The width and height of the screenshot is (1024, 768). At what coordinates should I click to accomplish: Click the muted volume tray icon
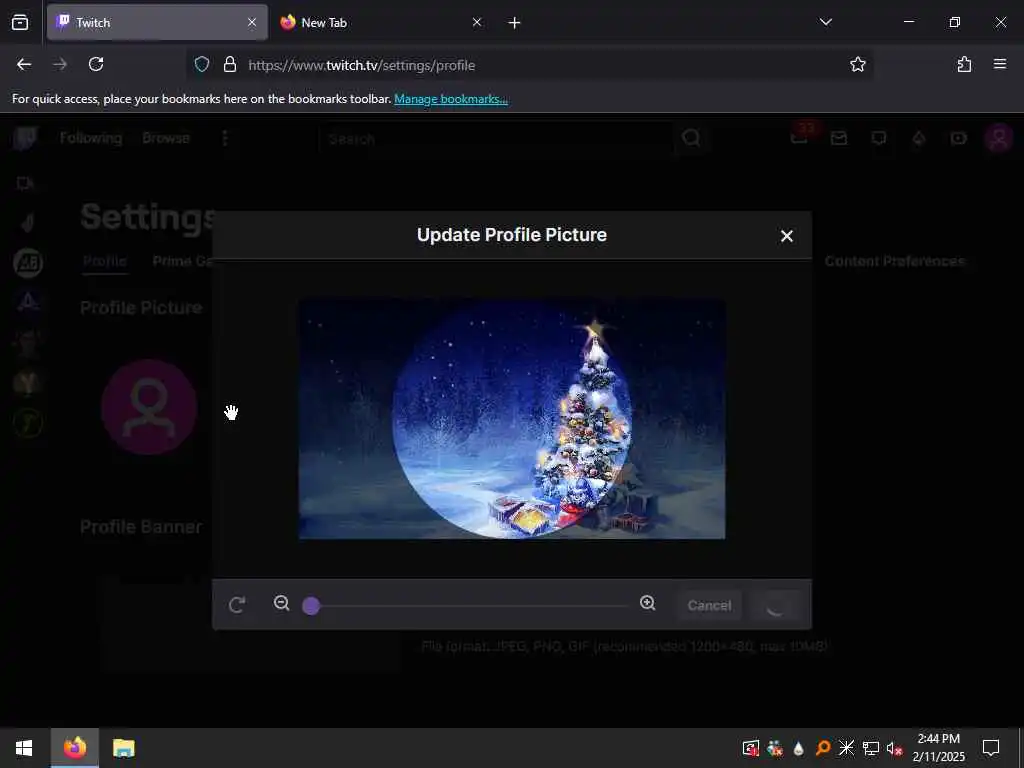point(894,748)
